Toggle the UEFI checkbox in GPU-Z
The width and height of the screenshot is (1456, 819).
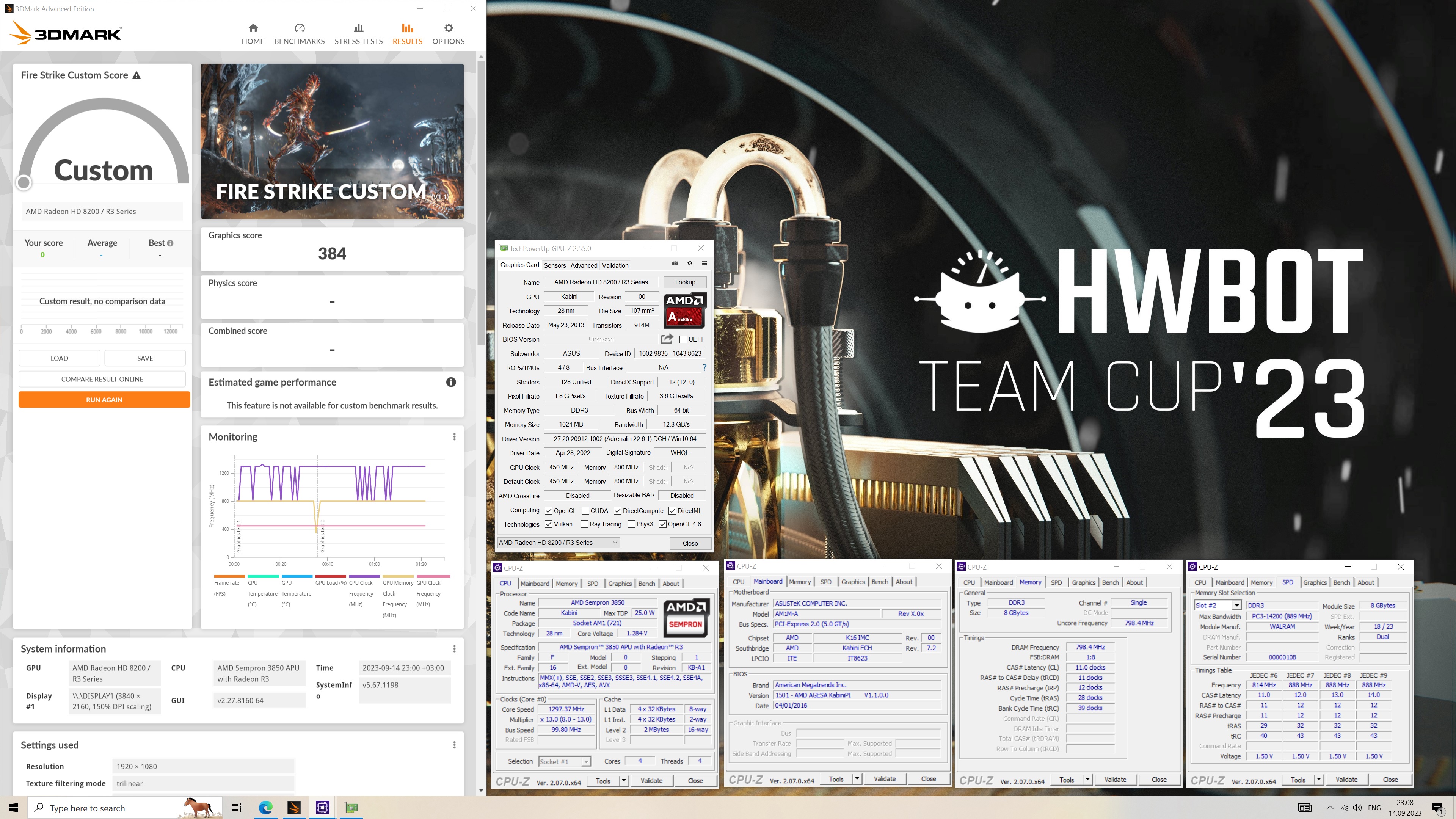click(683, 339)
